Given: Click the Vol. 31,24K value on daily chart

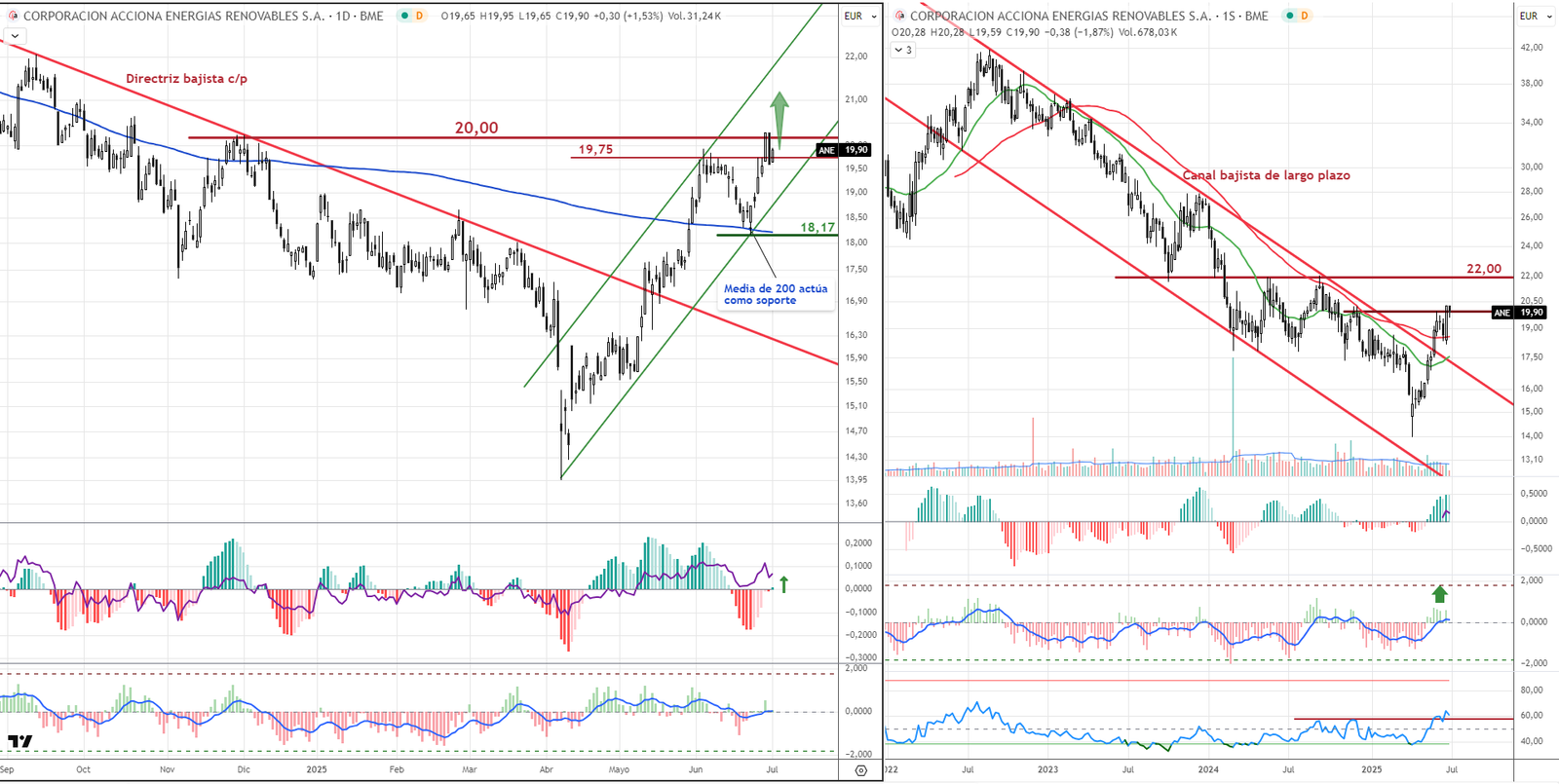Looking at the screenshot, I should pos(695,16).
